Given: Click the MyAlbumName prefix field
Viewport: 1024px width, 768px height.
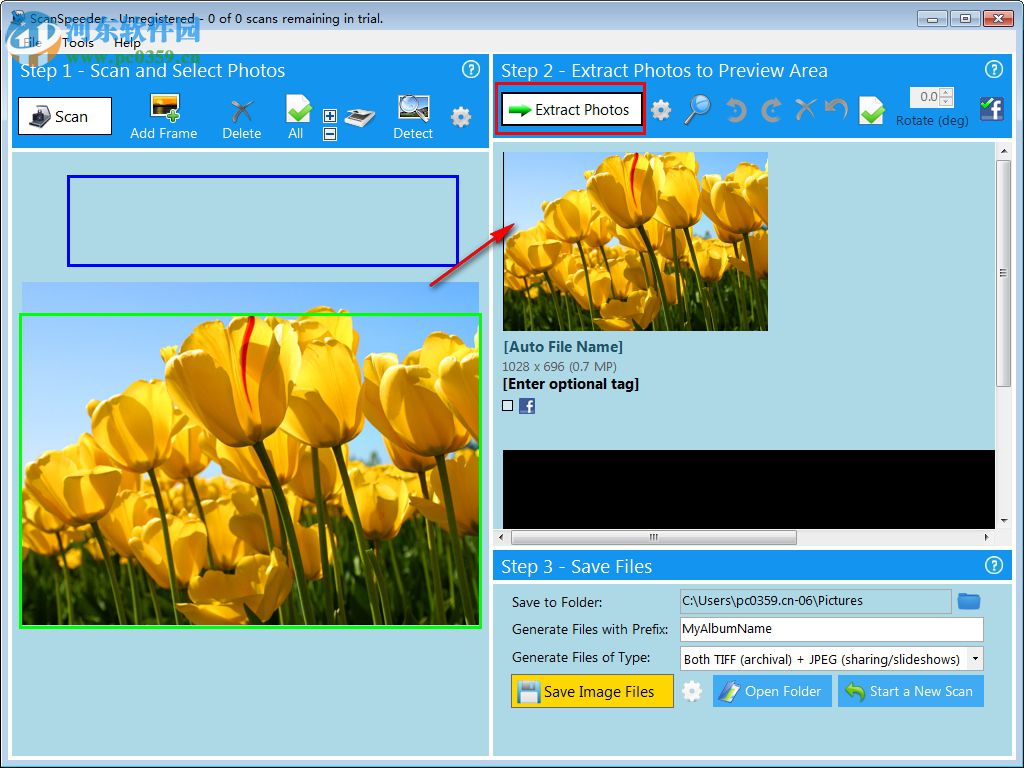Looking at the screenshot, I should 831,629.
